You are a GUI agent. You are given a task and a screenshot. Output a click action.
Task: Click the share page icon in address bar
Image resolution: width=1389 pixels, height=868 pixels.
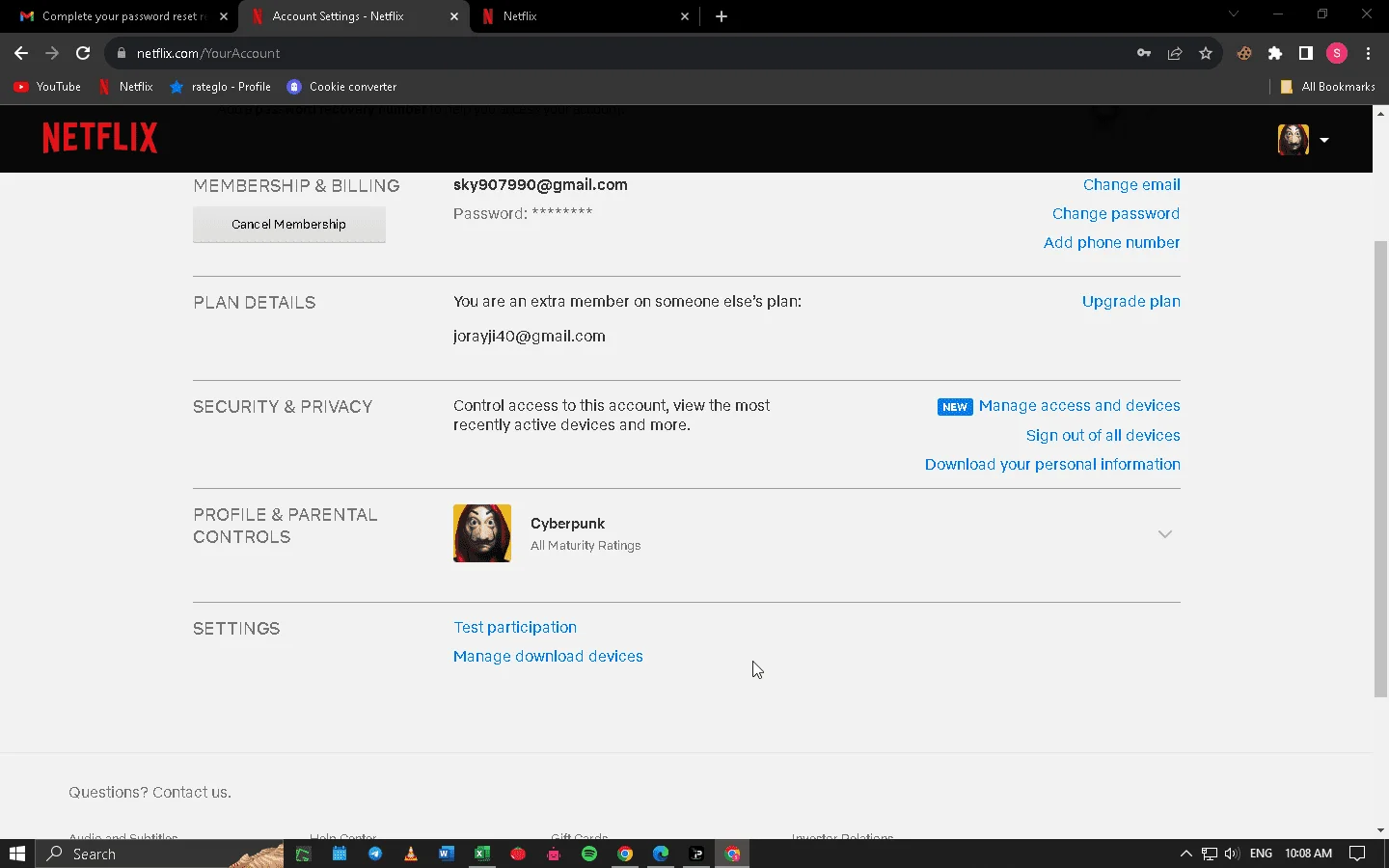tap(1175, 53)
